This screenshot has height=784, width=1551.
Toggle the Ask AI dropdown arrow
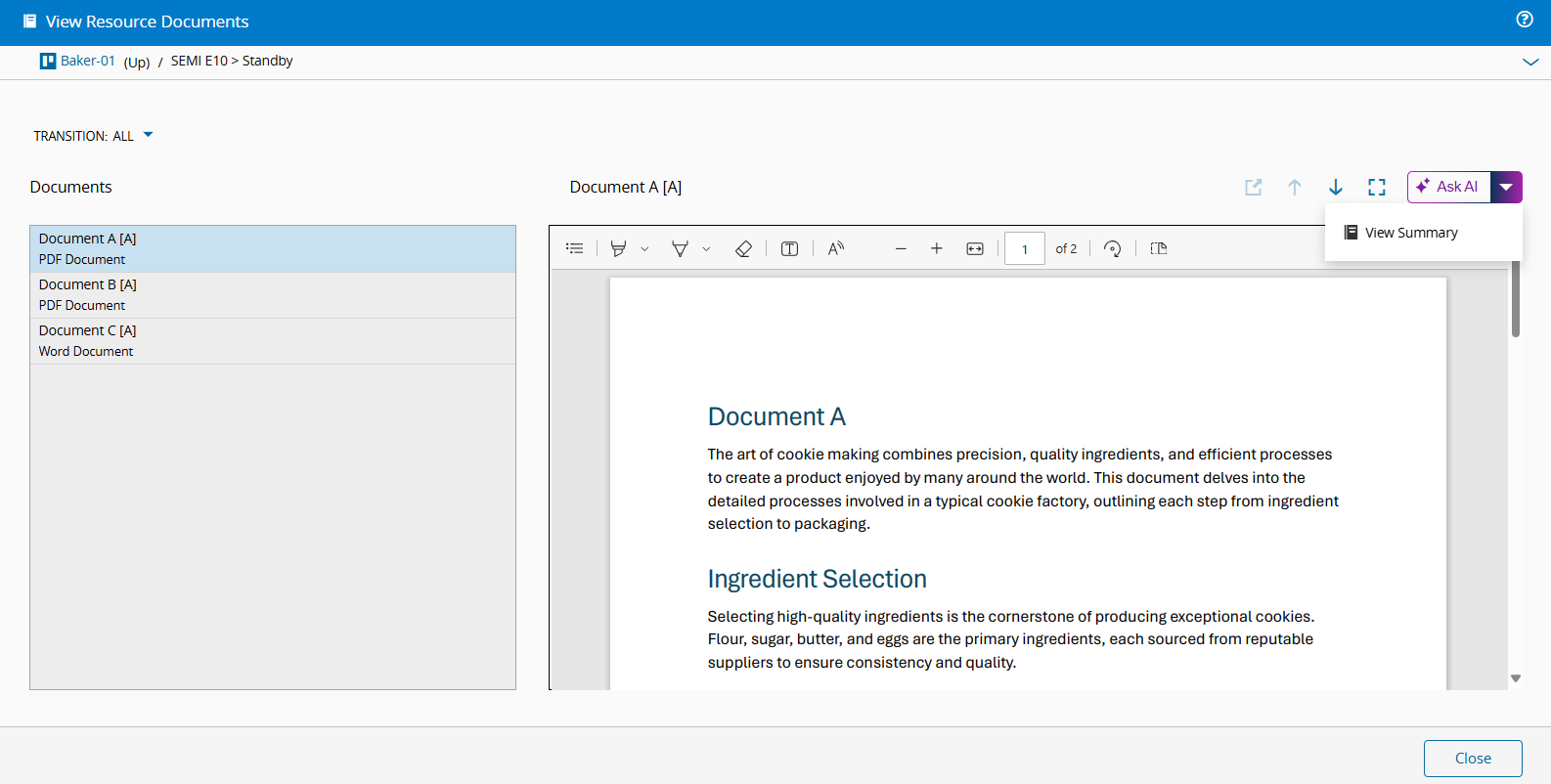point(1506,187)
